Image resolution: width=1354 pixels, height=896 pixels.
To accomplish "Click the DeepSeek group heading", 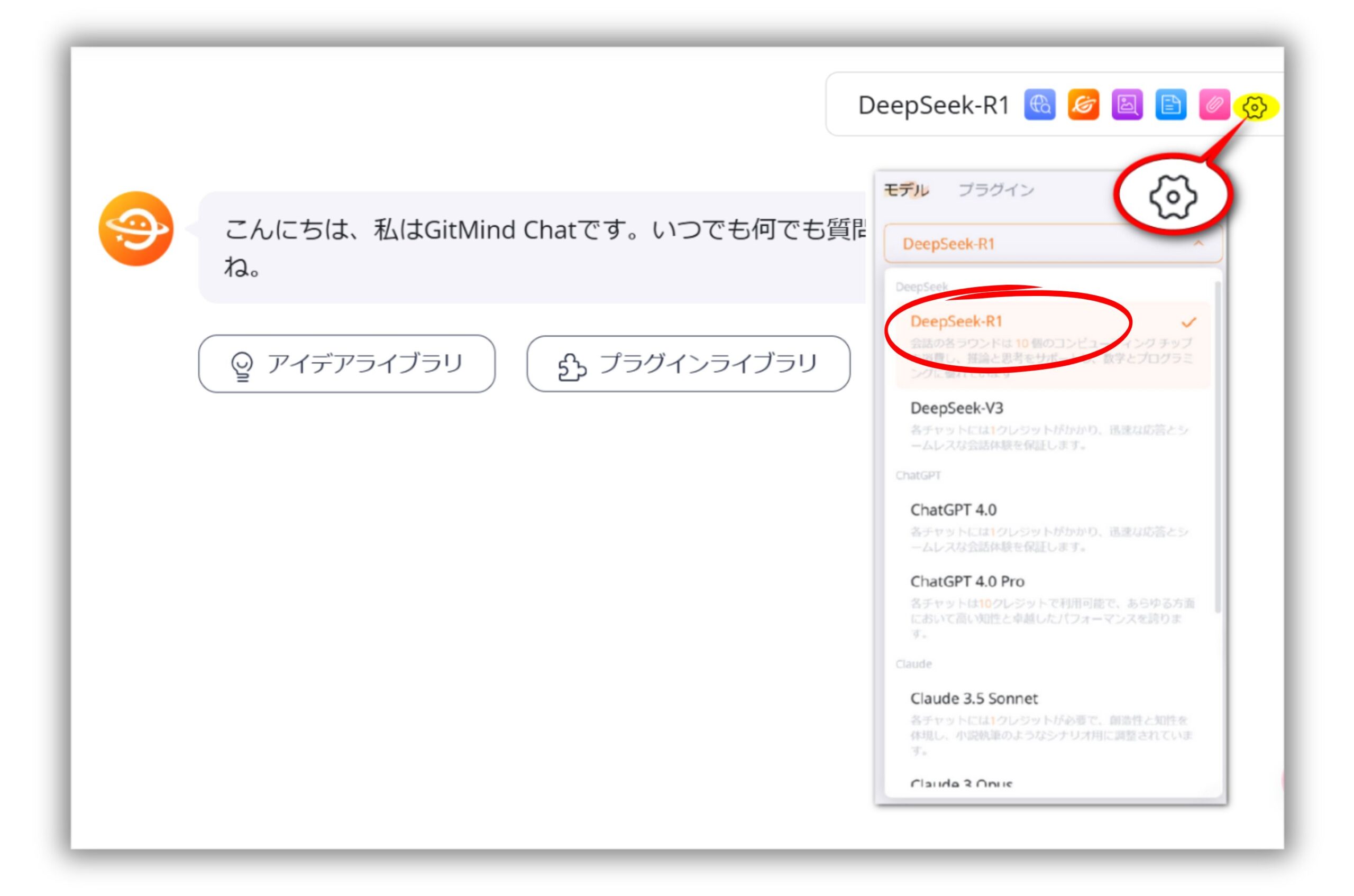I will [x=921, y=287].
